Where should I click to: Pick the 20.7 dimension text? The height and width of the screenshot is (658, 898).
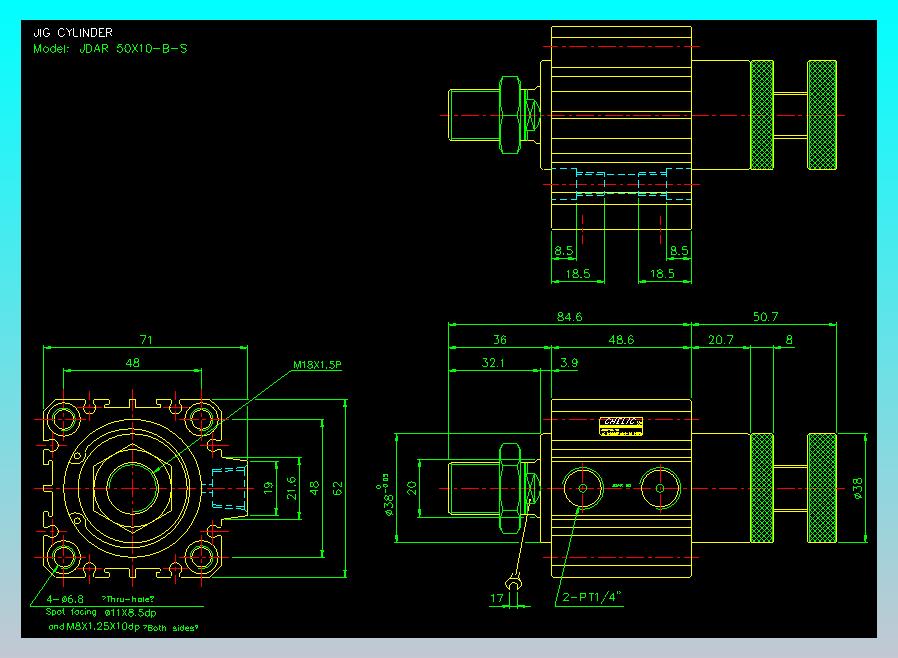click(720, 340)
